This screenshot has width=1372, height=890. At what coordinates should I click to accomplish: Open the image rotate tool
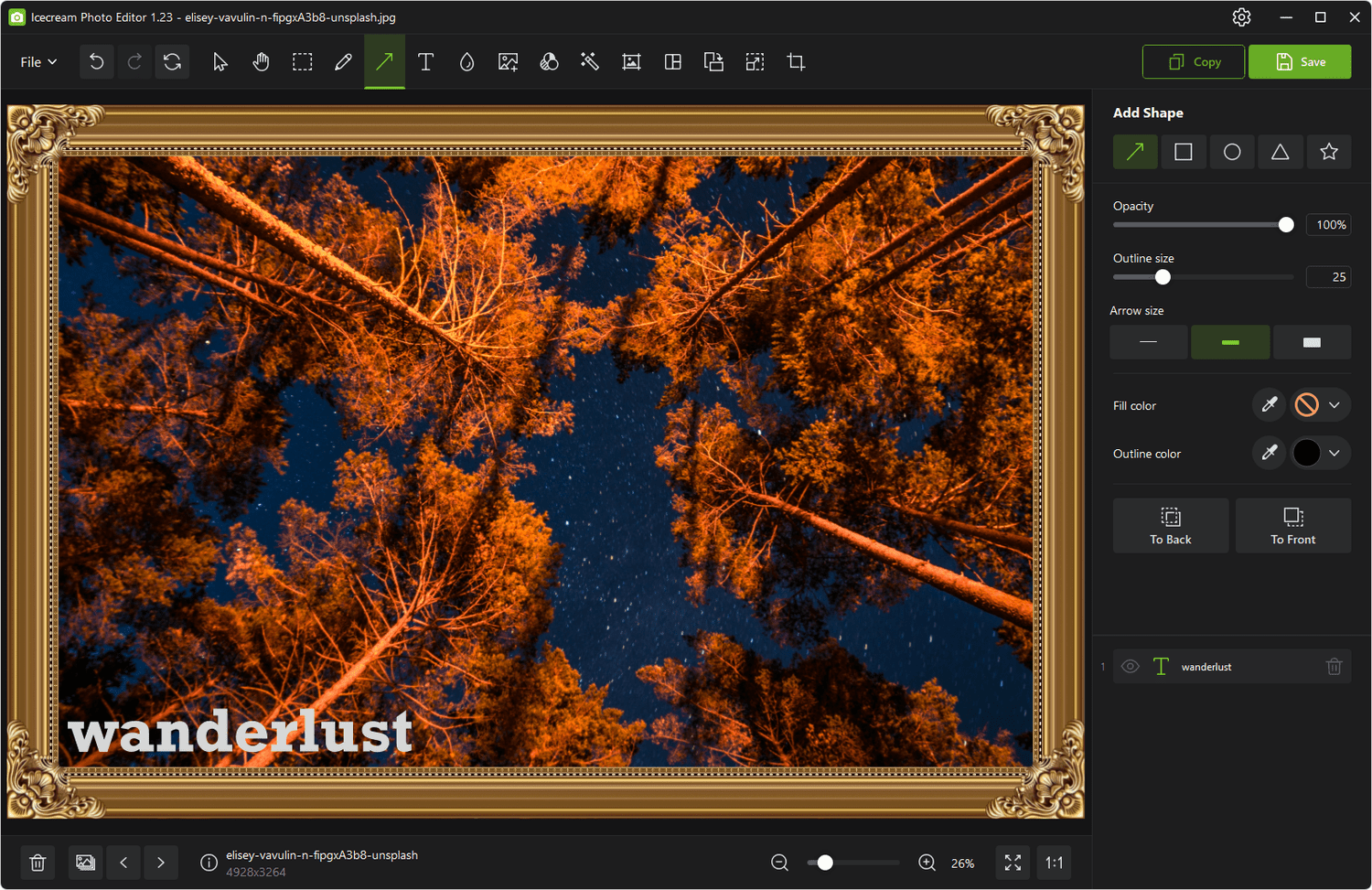(172, 61)
